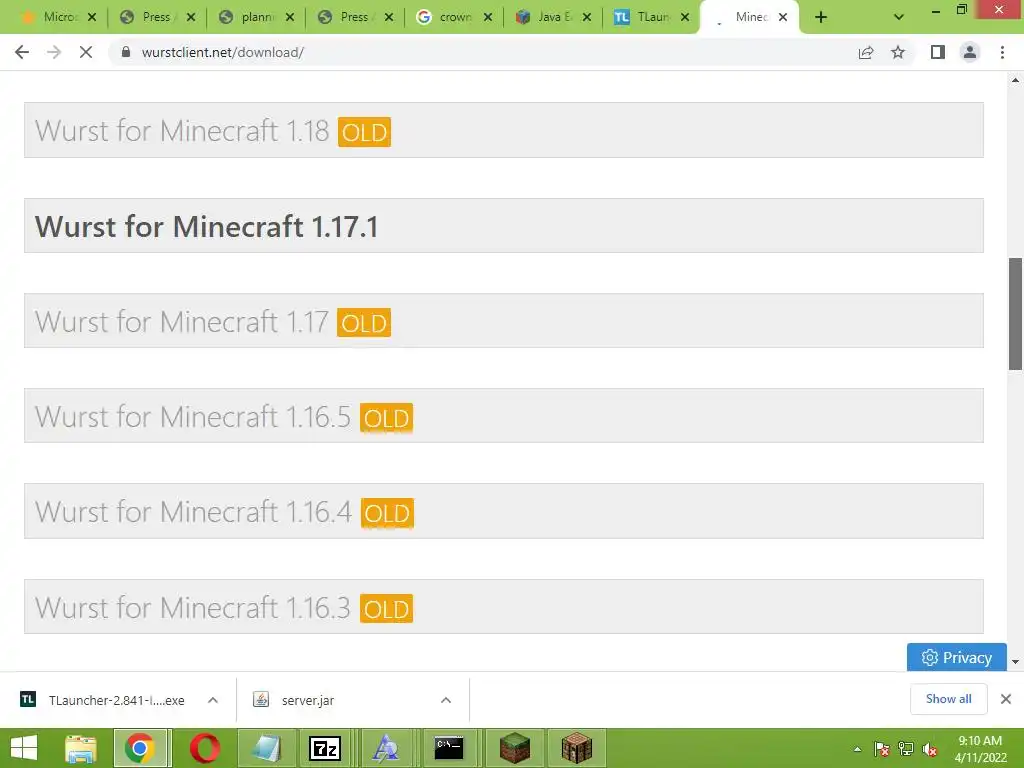Expand Wurst for Minecraft 1.18 section
Viewport: 1024px width, 768px height.
coord(504,130)
